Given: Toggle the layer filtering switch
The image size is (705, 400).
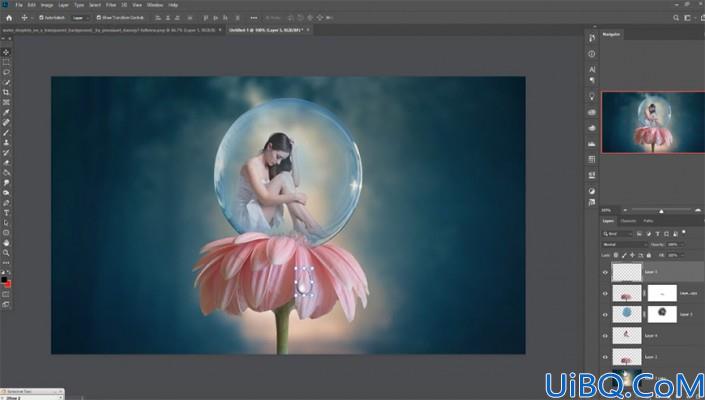Looking at the screenshot, I should (x=684, y=233).
